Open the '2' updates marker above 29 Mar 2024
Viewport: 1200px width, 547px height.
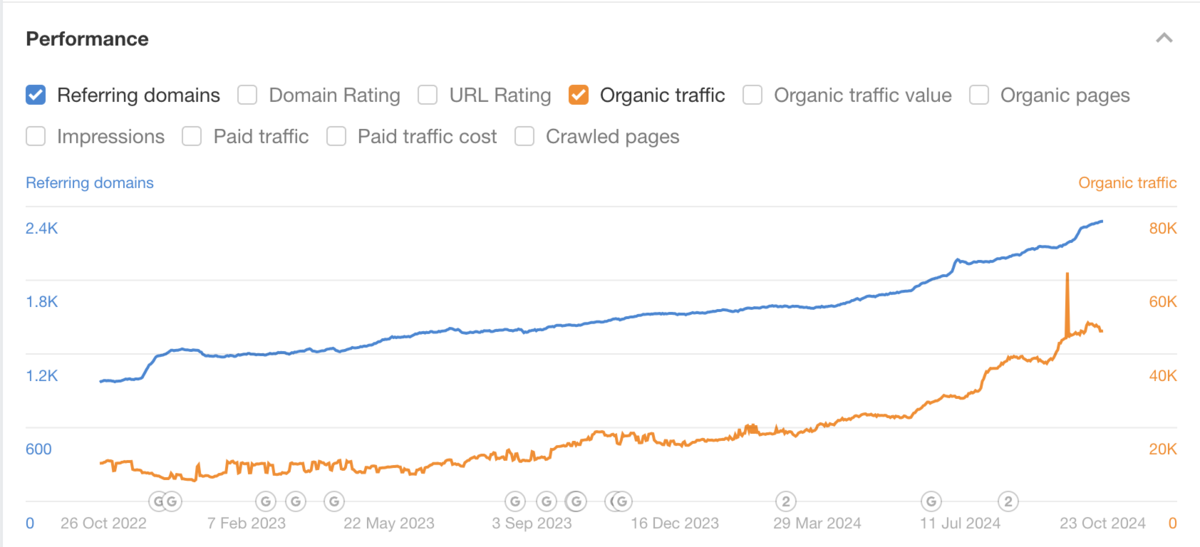tap(787, 501)
